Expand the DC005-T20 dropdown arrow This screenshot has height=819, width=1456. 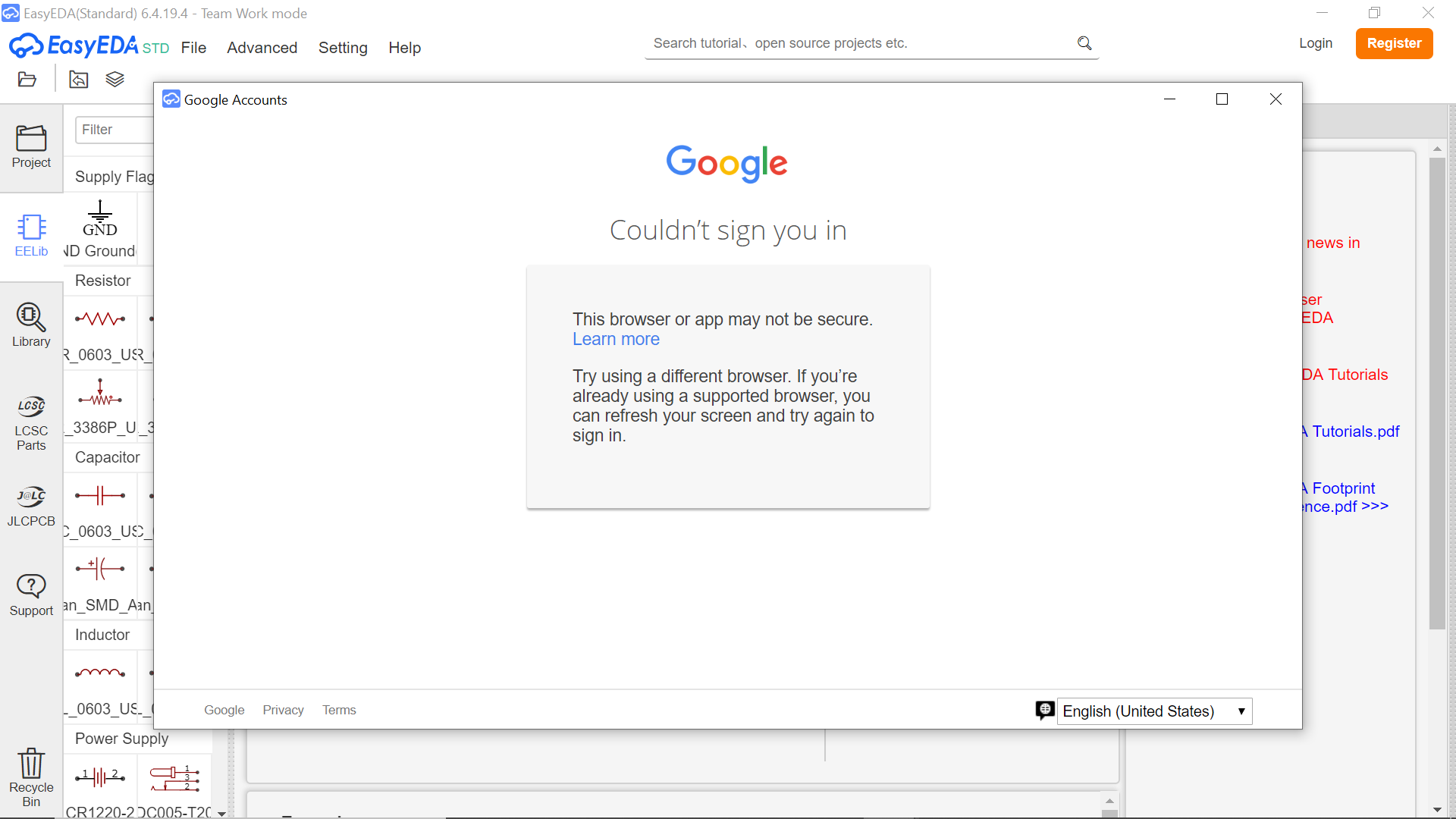[221, 813]
